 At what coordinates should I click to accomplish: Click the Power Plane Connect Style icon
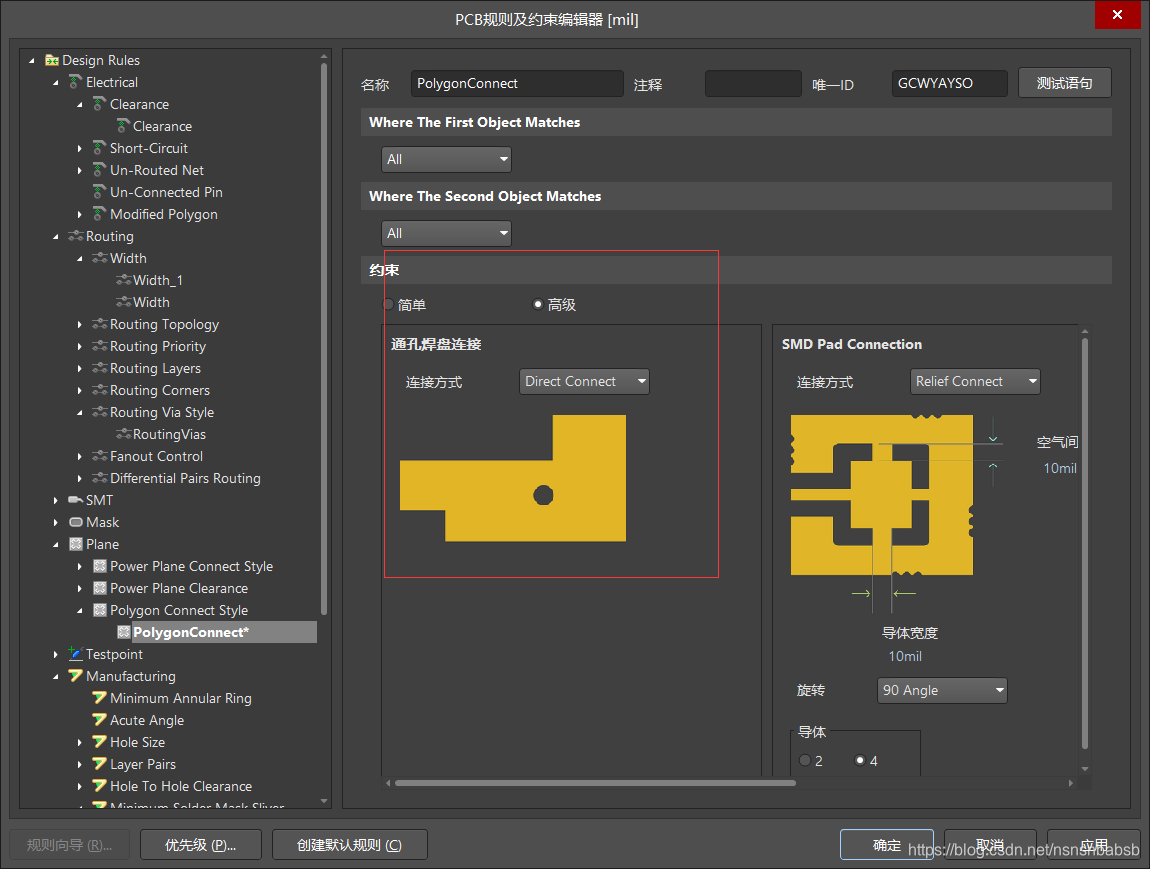[100, 566]
